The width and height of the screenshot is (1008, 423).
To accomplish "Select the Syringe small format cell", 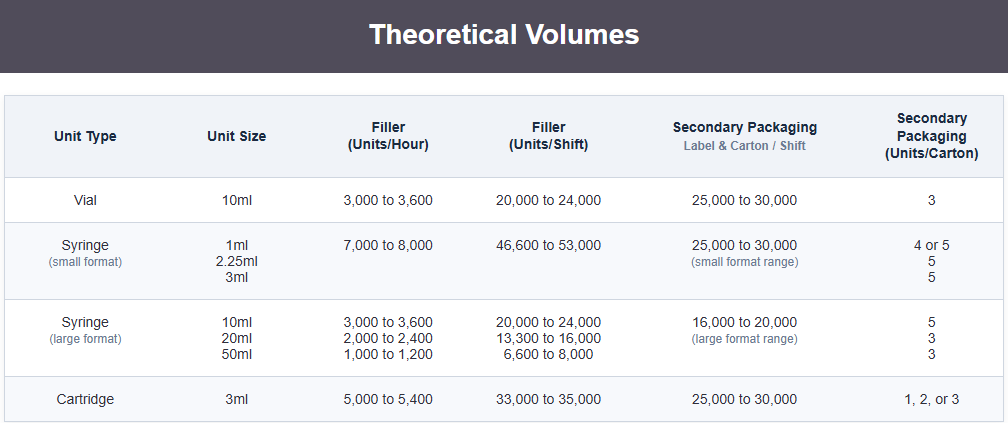I will 85,252.
